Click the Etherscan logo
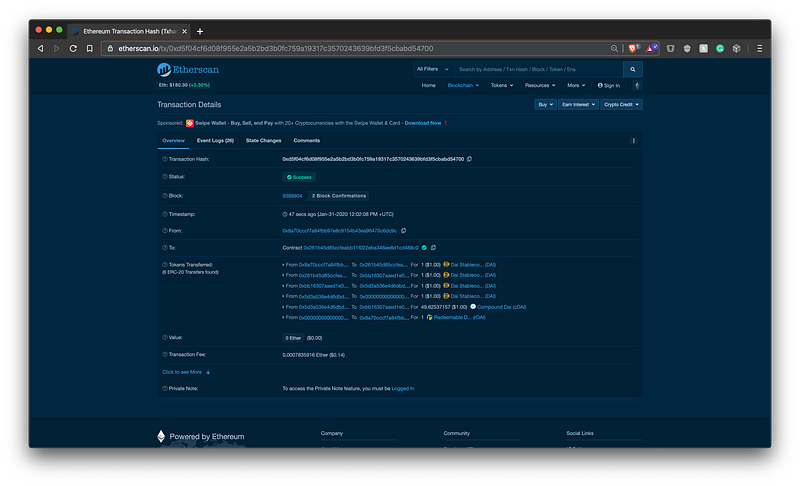Screen dimensions: 800x486 point(188,69)
